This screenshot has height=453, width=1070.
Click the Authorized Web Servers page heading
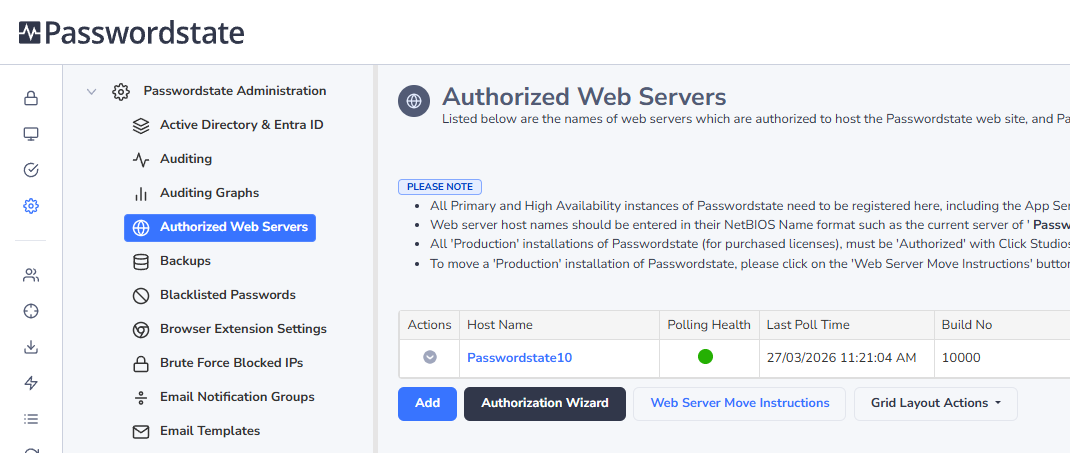(x=584, y=96)
